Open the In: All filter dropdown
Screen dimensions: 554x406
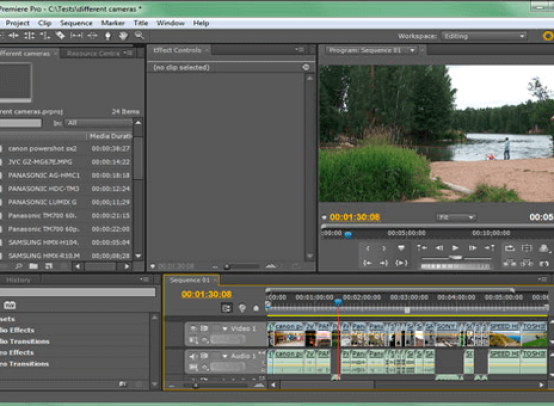pos(98,123)
